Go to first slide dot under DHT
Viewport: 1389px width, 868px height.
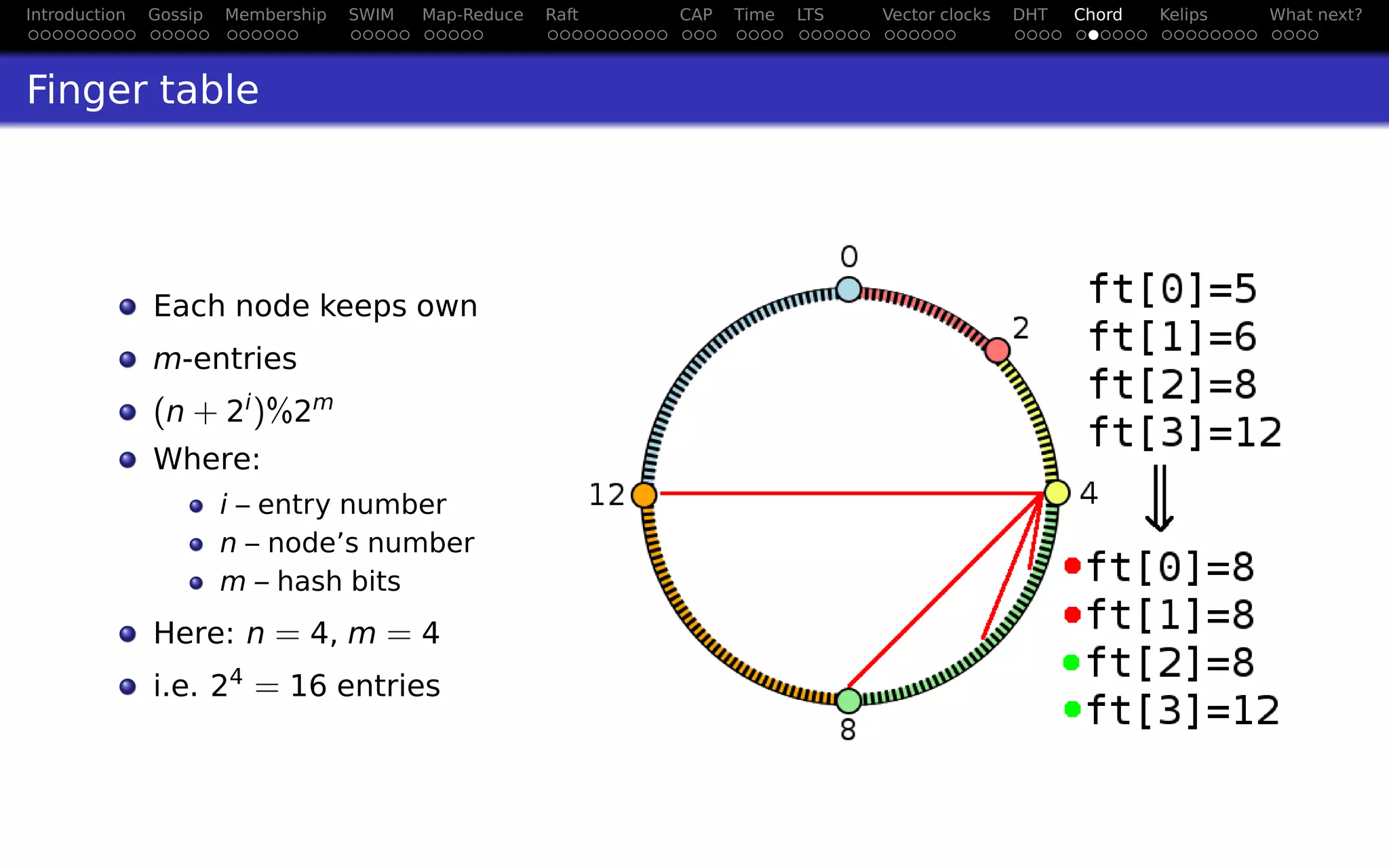tap(1019, 35)
